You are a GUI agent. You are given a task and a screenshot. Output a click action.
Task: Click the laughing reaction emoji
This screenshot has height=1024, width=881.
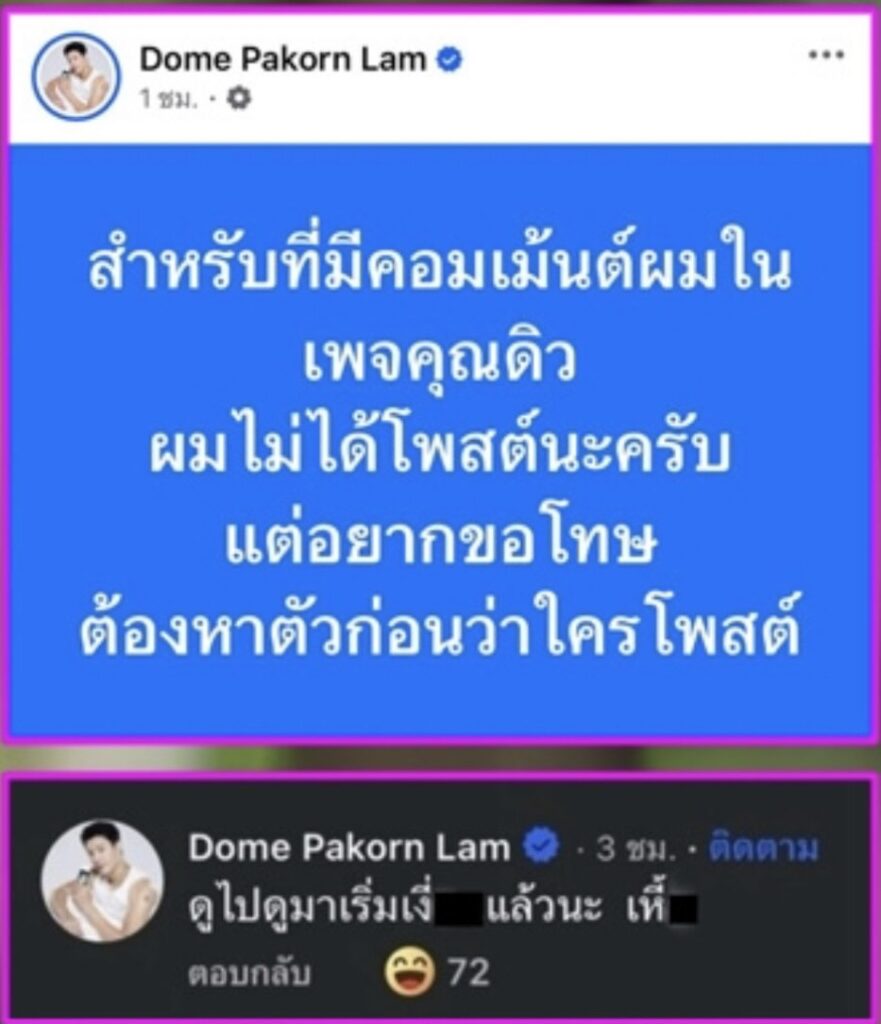[409, 971]
